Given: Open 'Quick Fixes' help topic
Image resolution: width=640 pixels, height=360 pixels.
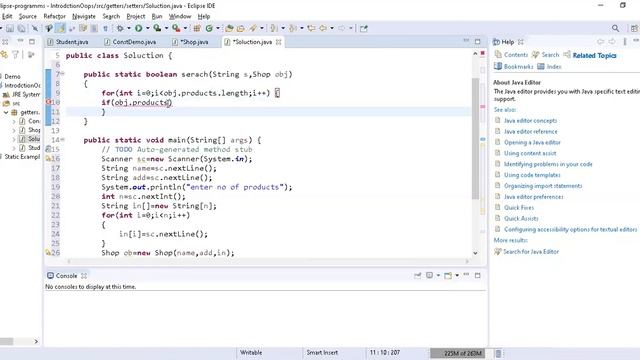Looking at the screenshot, I should 519,207.
